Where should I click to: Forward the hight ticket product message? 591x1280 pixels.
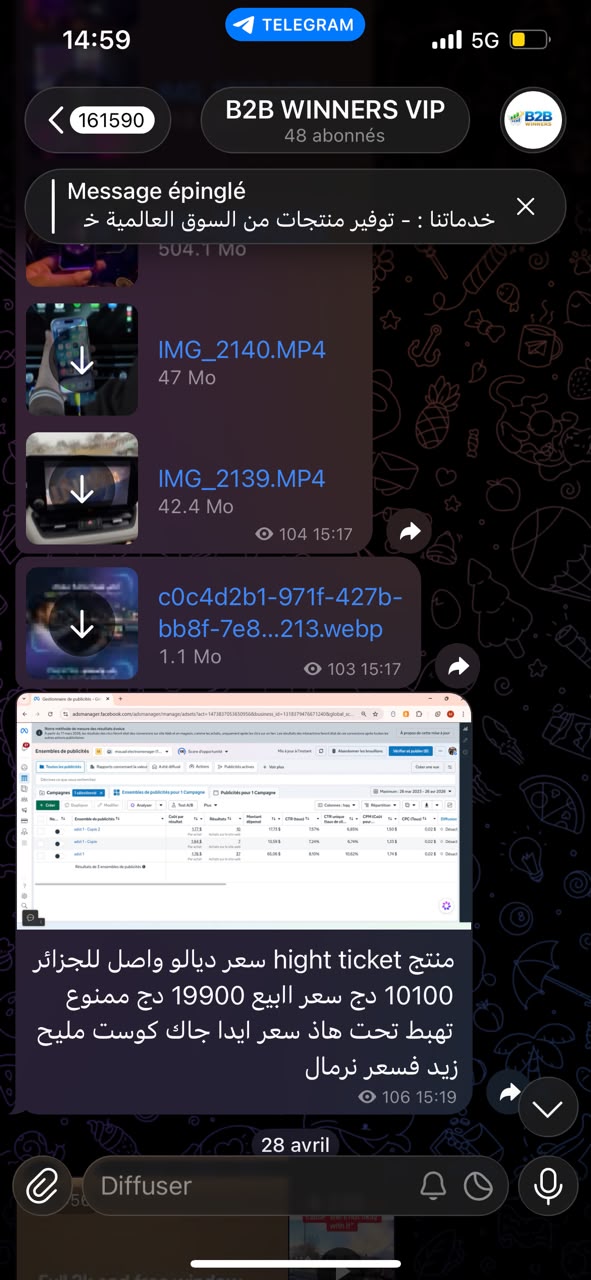(509, 1093)
